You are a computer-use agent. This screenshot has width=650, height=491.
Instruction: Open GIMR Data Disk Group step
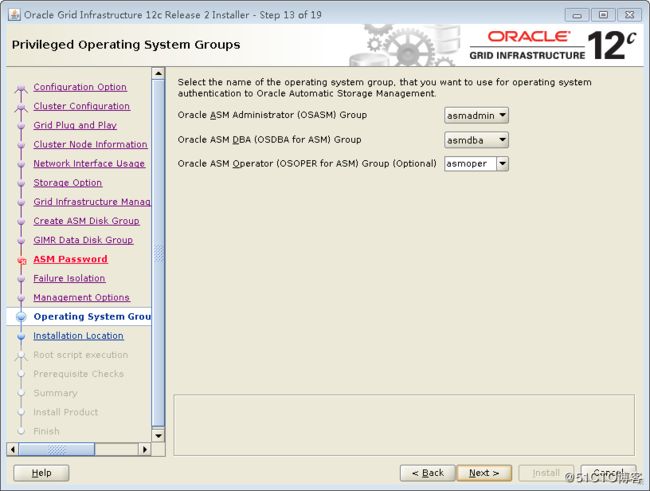tap(83, 240)
